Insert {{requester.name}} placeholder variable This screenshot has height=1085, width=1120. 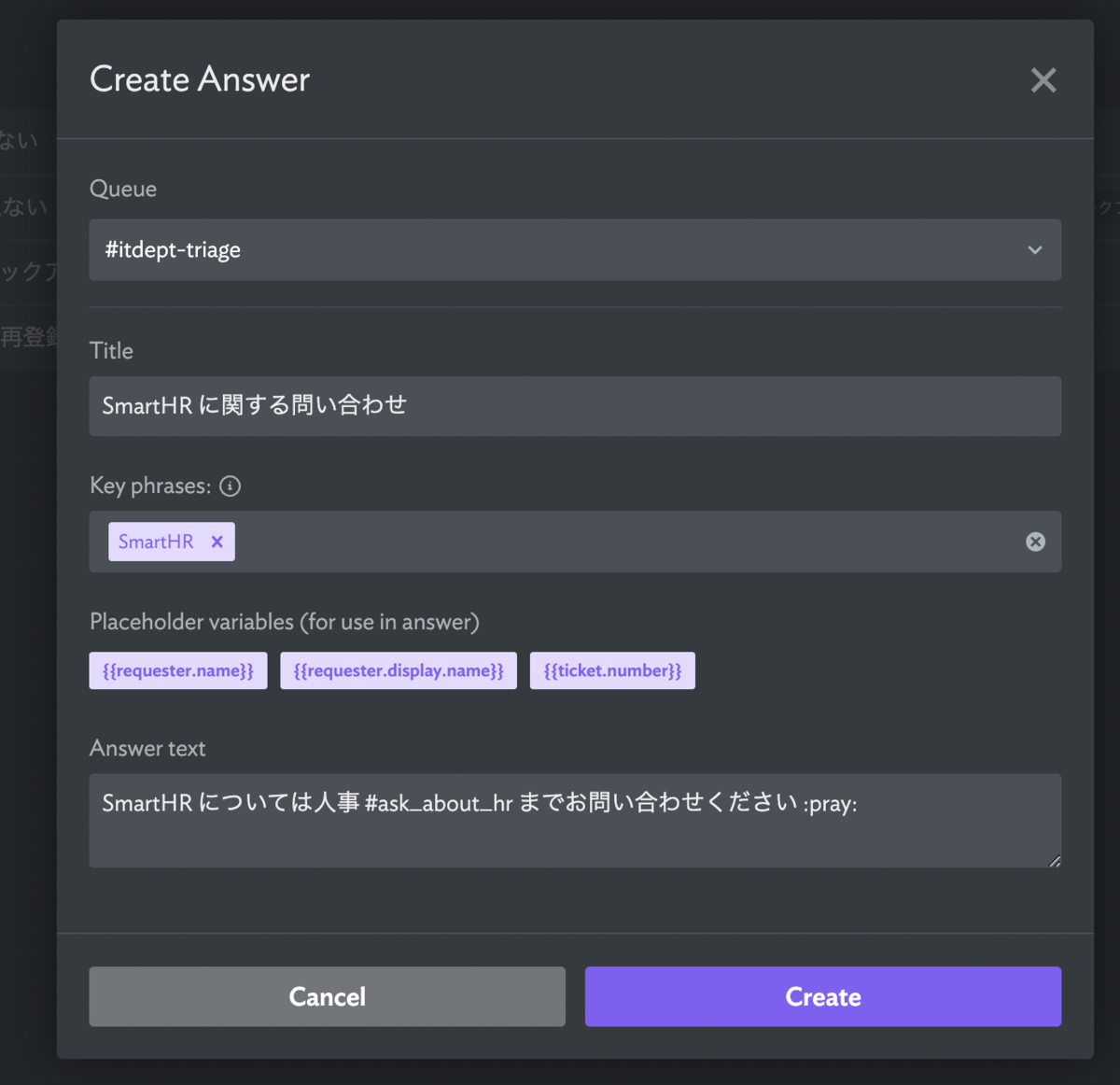(178, 670)
